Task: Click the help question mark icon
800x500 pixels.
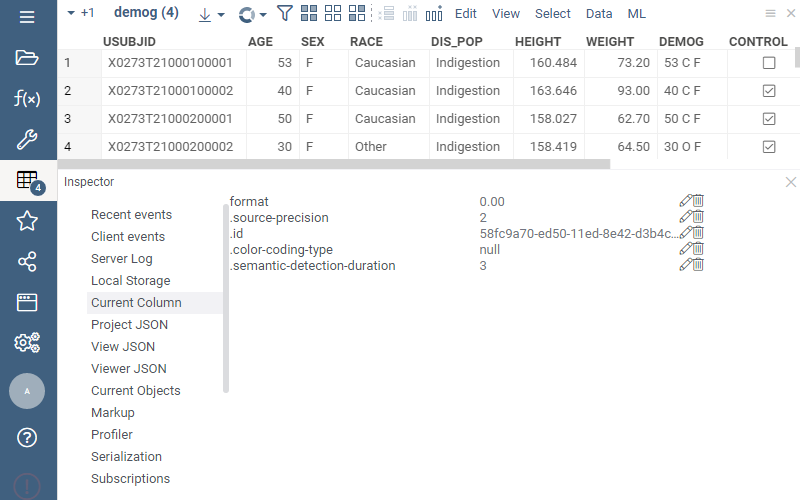Action: point(27,437)
